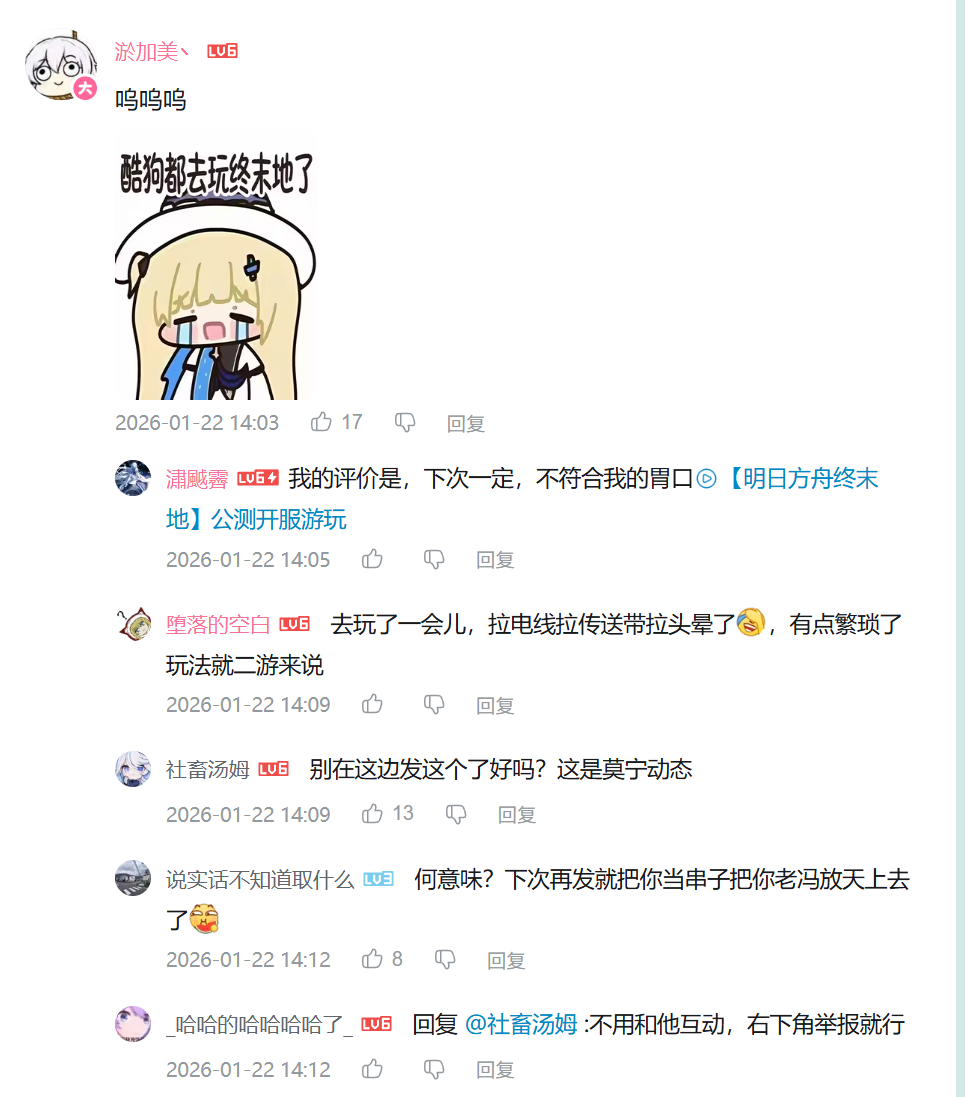This screenshot has height=1097, width=965.
Task: Like 社畜汤姆's comment with 13 likes
Action: point(372,814)
